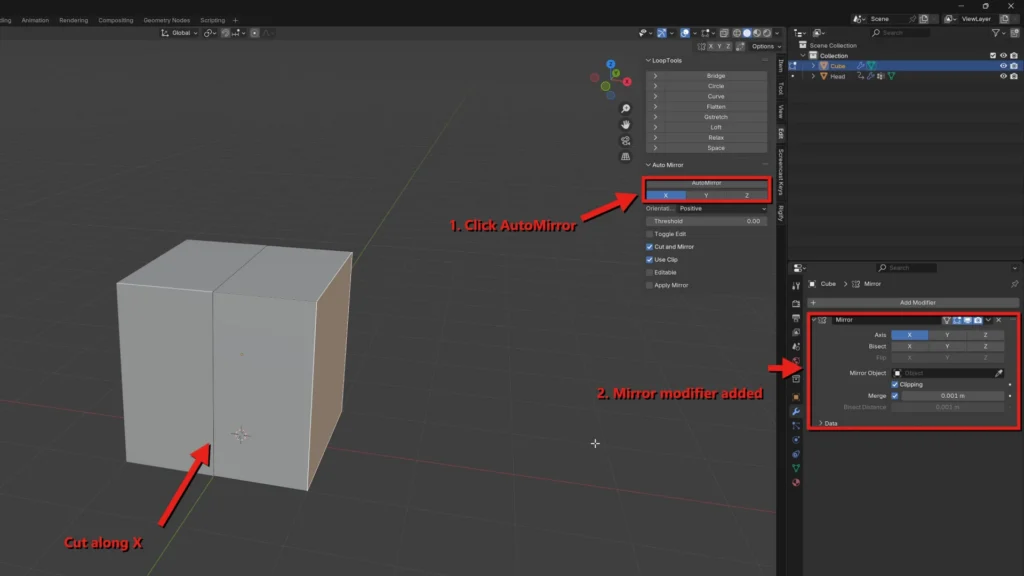This screenshot has width=1024, height=576.
Task: Open the Output properties tab icon
Action: coord(795,318)
